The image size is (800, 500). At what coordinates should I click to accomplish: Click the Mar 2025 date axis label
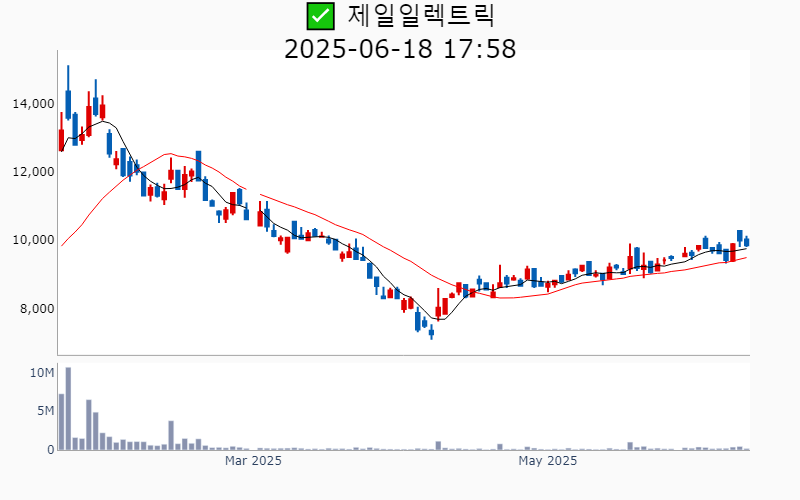253,461
